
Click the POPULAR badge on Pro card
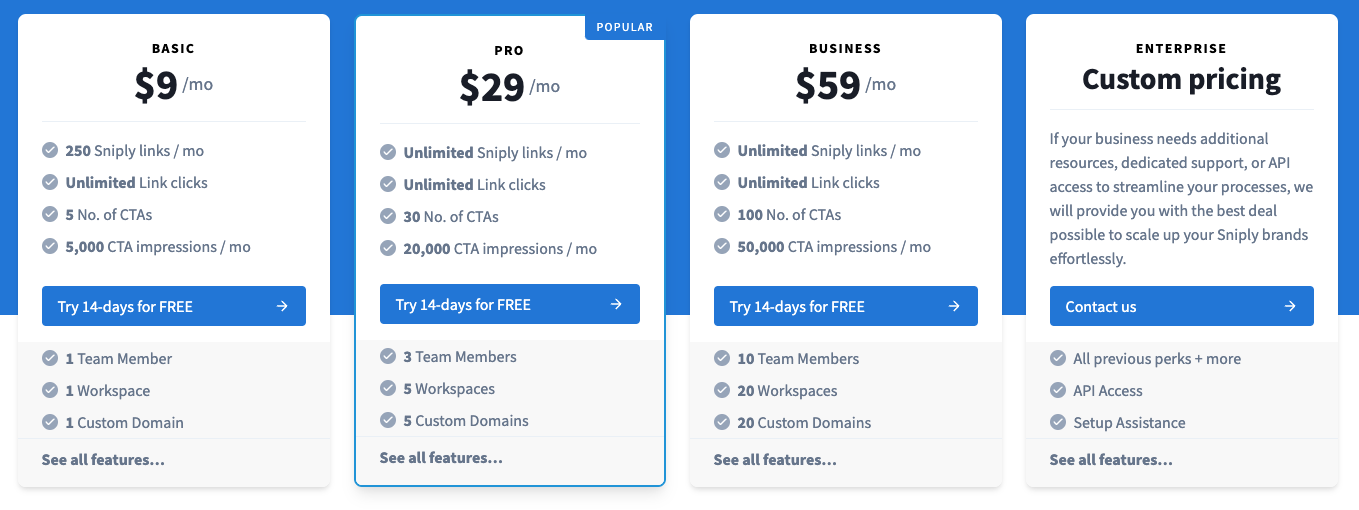pyautogui.click(x=624, y=27)
